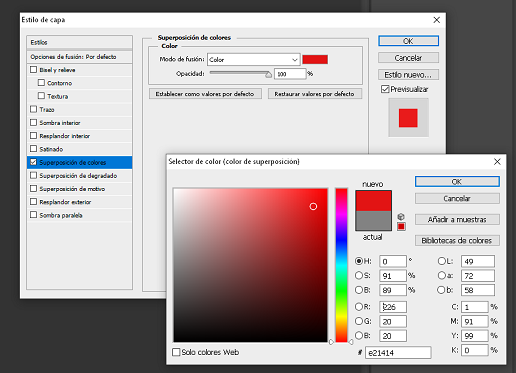This screenshot has width=516, height=373.
Task: Enable Textura checkbox
Action: click(x=41, y=96)
